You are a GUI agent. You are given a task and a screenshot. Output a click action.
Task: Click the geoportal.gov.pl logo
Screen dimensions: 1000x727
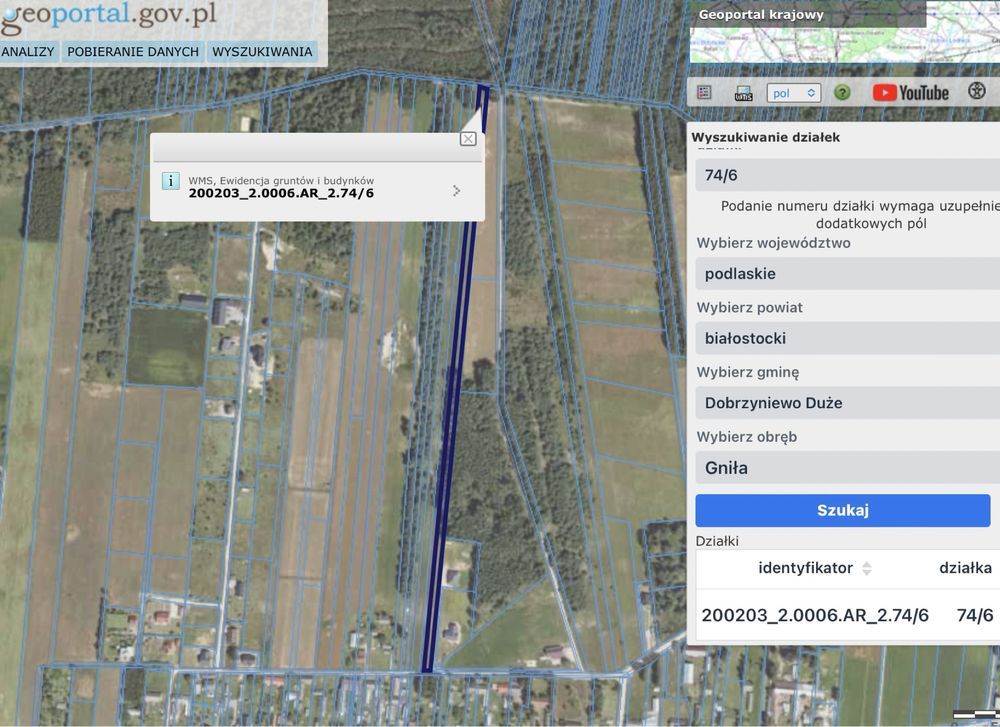(x=109, y=17)
